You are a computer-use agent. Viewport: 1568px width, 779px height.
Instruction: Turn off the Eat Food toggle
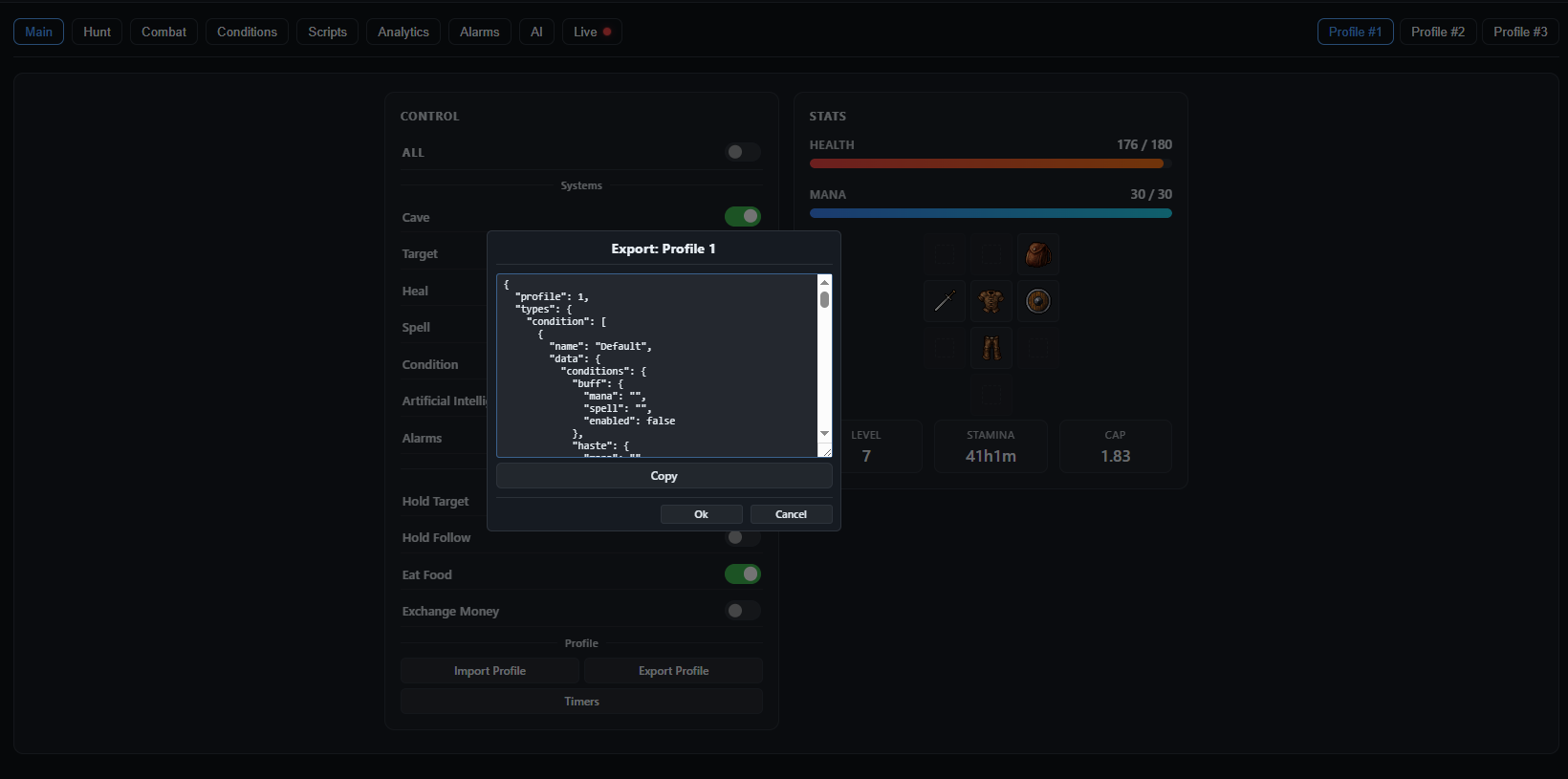click(x=743, y=574)
